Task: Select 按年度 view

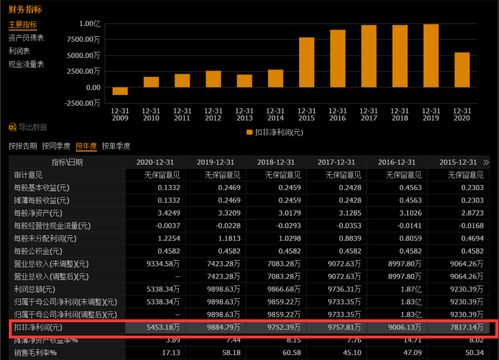Action: (86, 146)
